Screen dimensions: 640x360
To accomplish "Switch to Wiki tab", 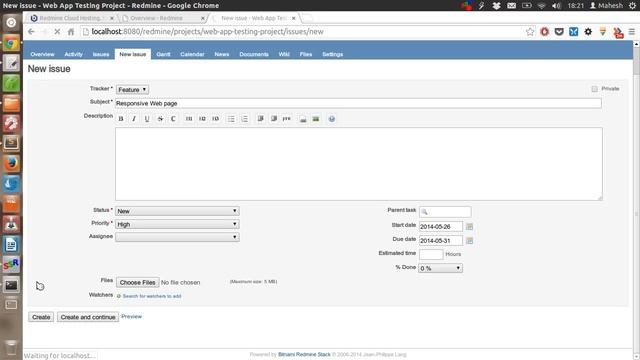I will (284, 54).
